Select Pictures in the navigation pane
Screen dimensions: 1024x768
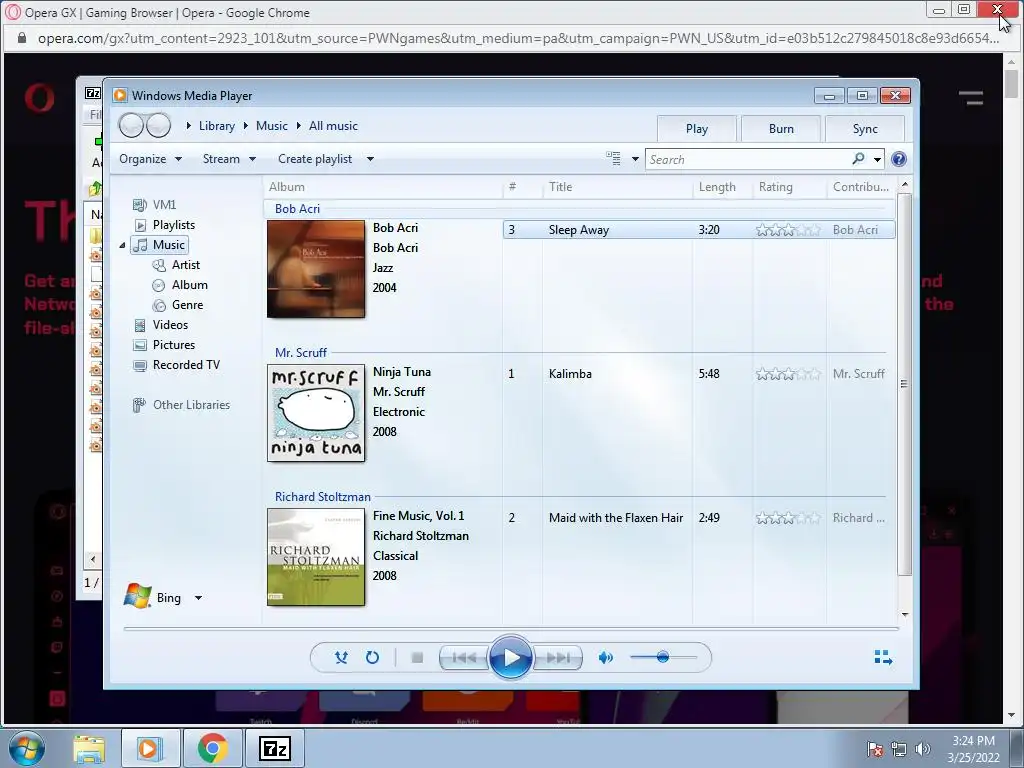coord(164,345)
